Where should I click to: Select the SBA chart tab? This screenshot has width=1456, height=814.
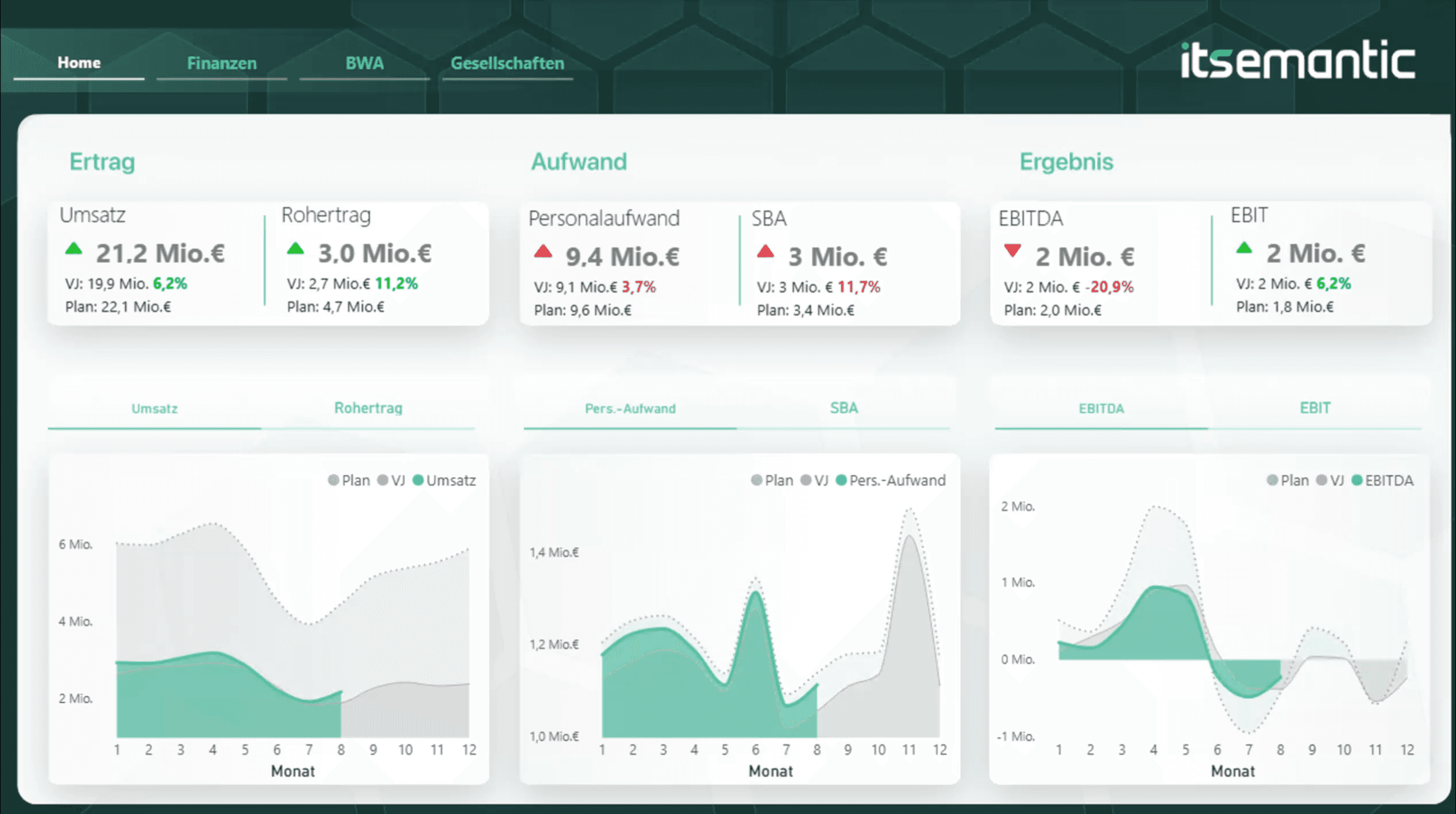point(844,408)
